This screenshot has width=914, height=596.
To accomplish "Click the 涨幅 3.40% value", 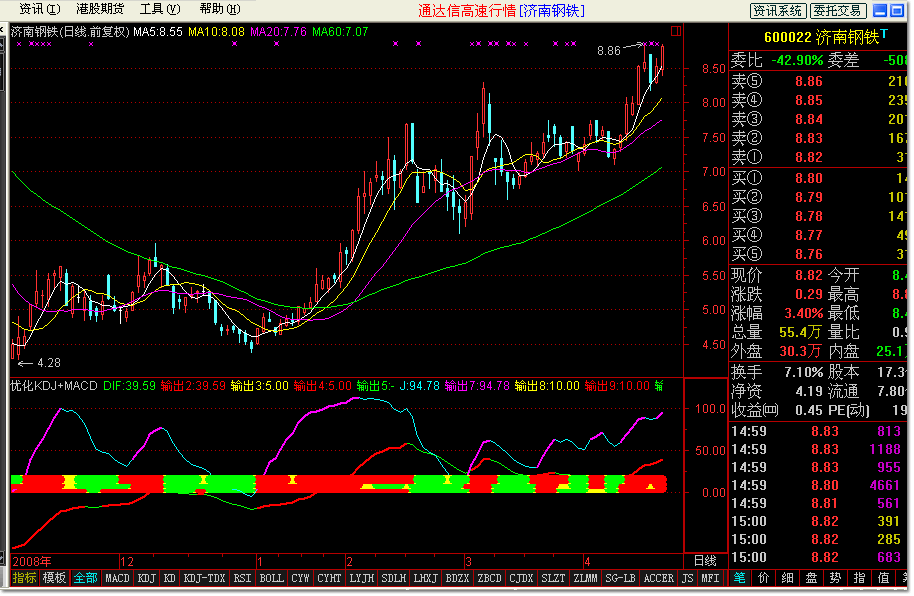I will pos(804,313).
